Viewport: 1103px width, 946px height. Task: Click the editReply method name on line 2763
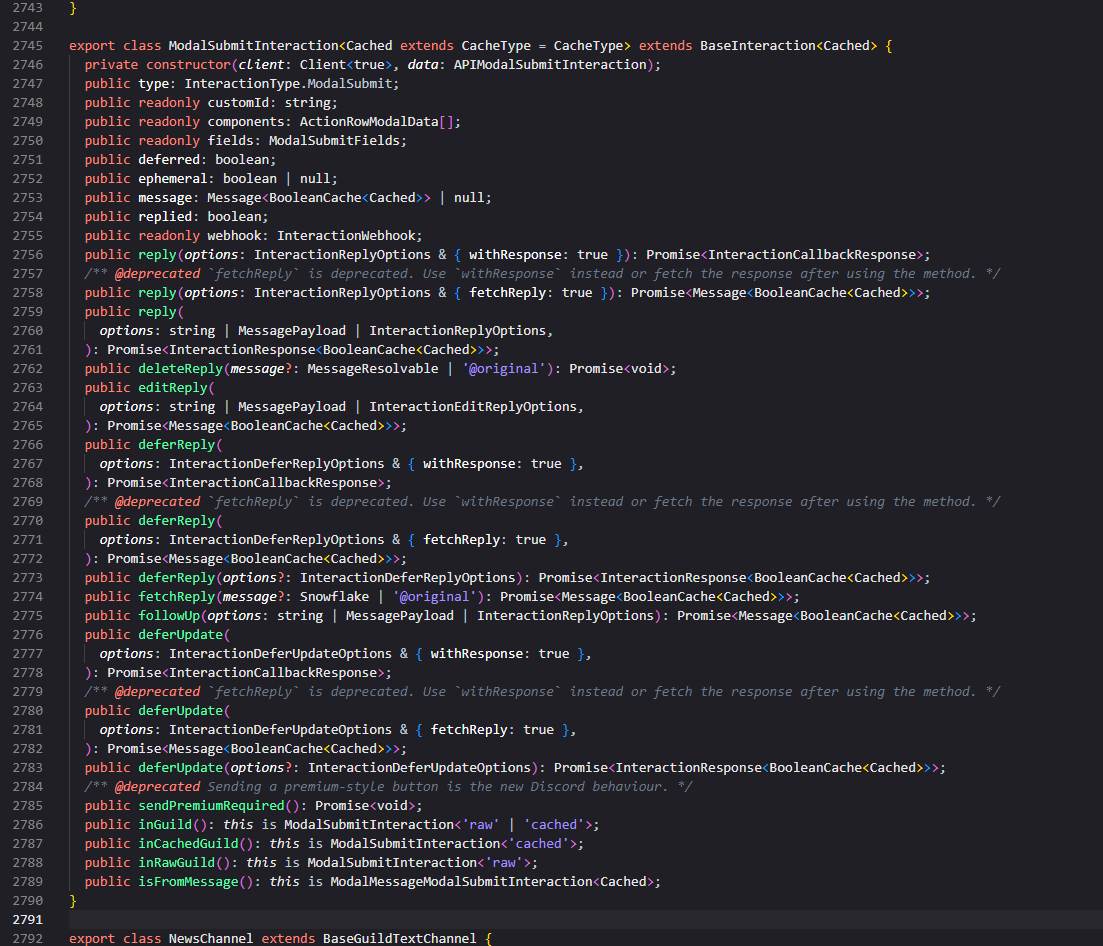pos(173,388)
